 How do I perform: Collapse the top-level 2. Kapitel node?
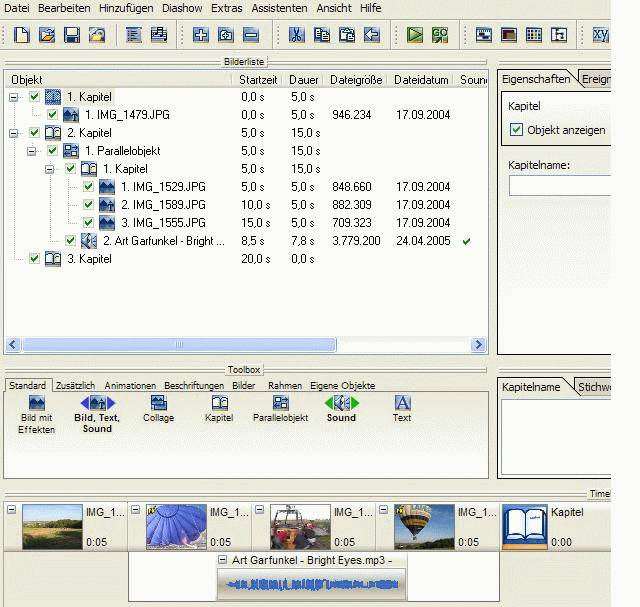pos(14,133)
